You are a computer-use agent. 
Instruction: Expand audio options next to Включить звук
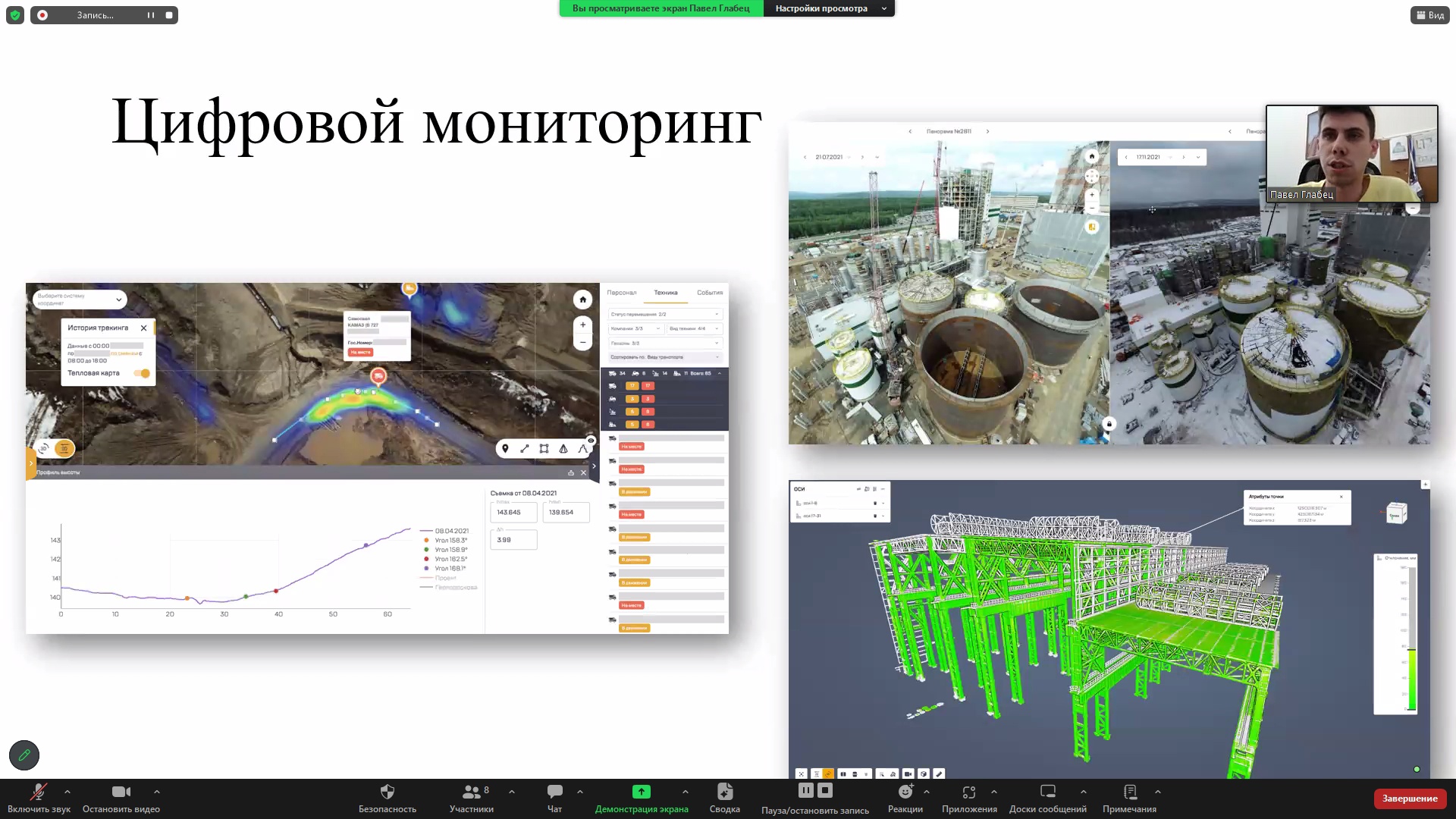pos(67,792)
